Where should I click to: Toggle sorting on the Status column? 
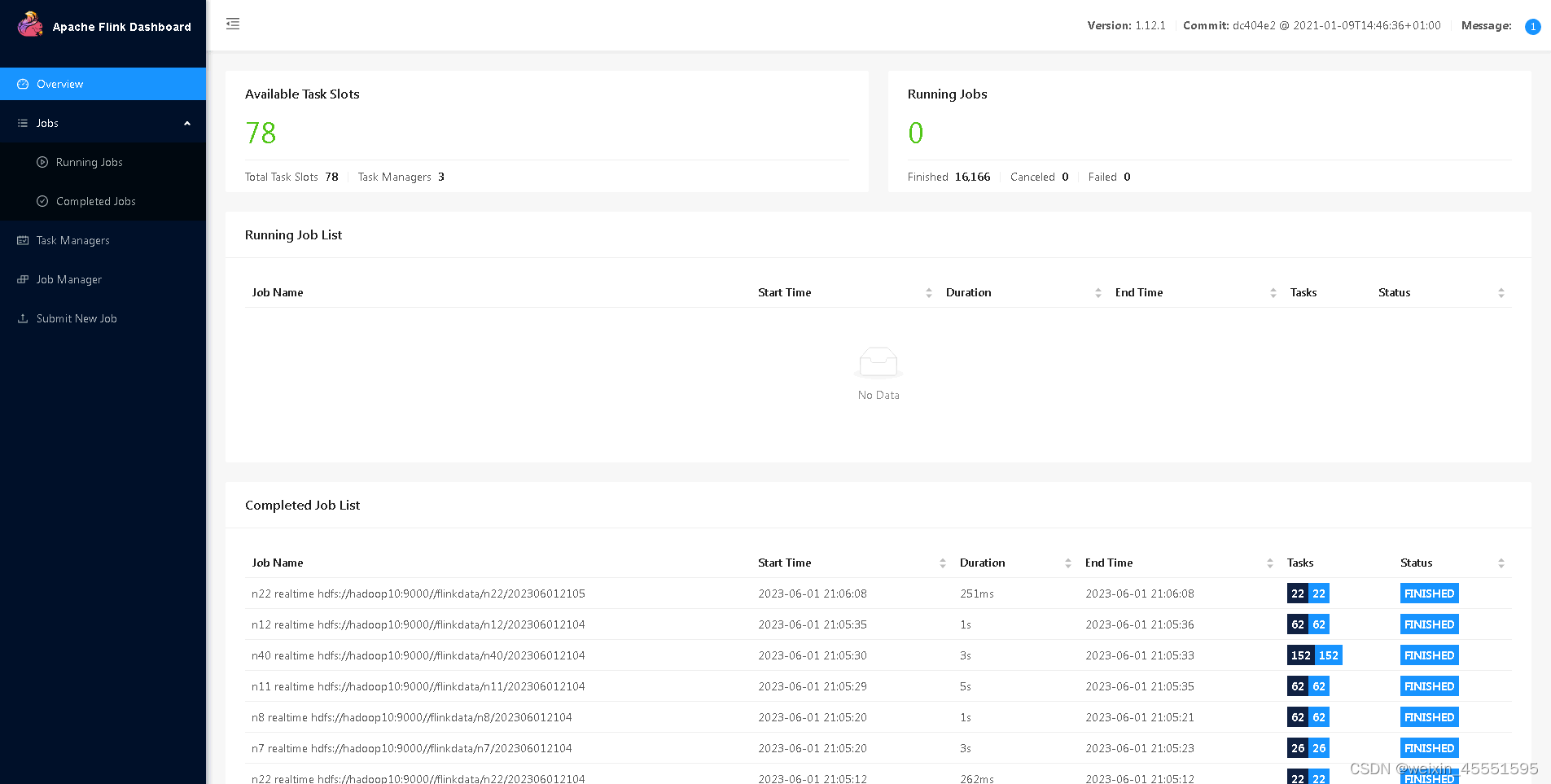(1502, 292)
